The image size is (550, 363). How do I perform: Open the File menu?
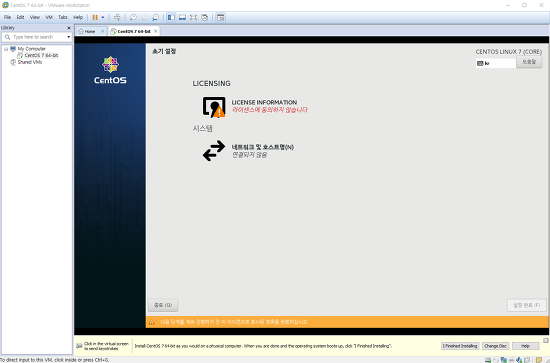point(7,17)
